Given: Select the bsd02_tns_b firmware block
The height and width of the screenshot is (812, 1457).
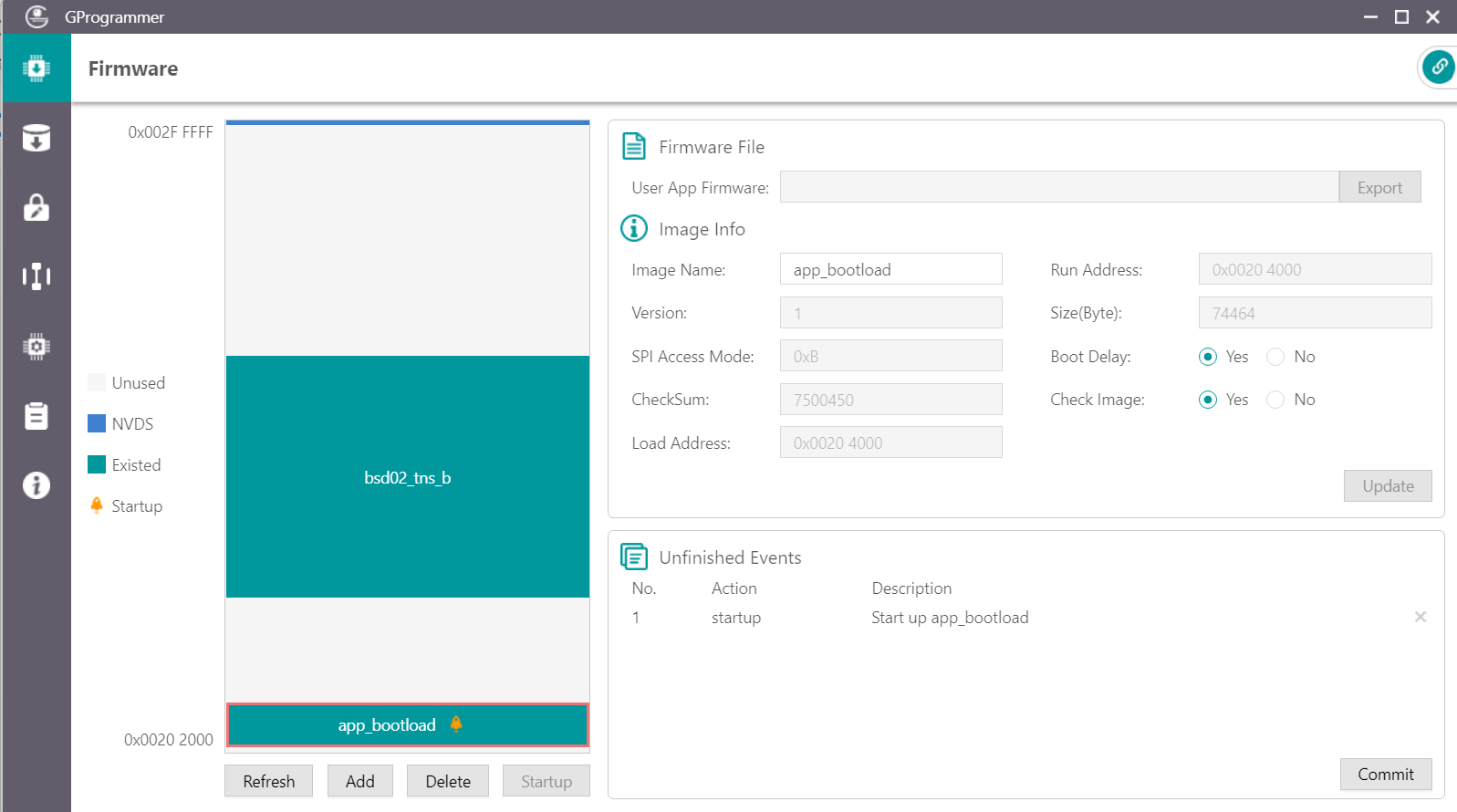Looking at the screenshot, I should click(407, 477).
